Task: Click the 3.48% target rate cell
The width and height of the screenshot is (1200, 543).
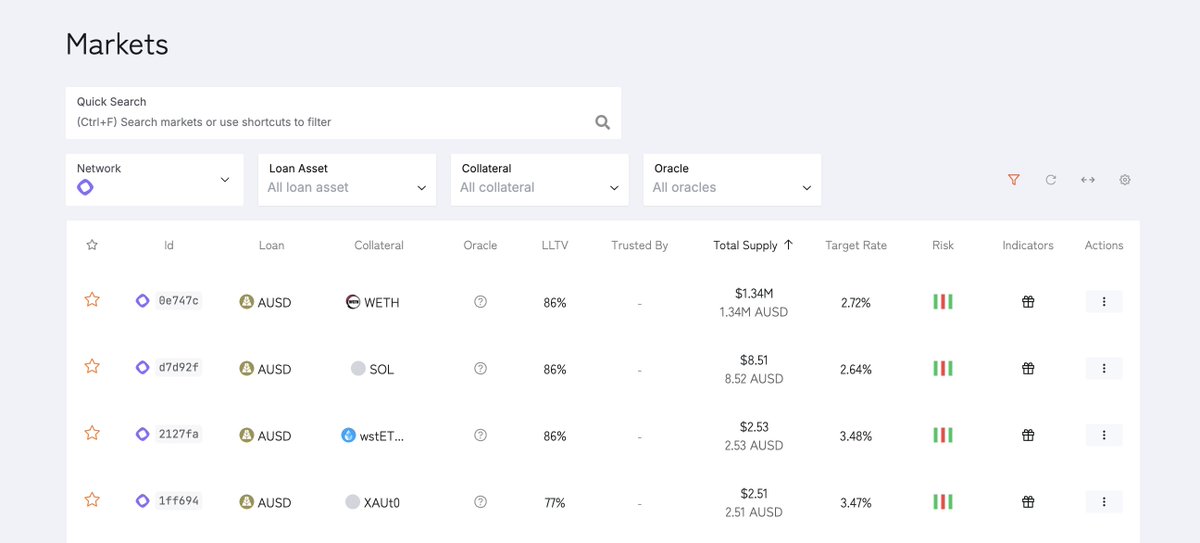Action: click(x=856, y=436)
